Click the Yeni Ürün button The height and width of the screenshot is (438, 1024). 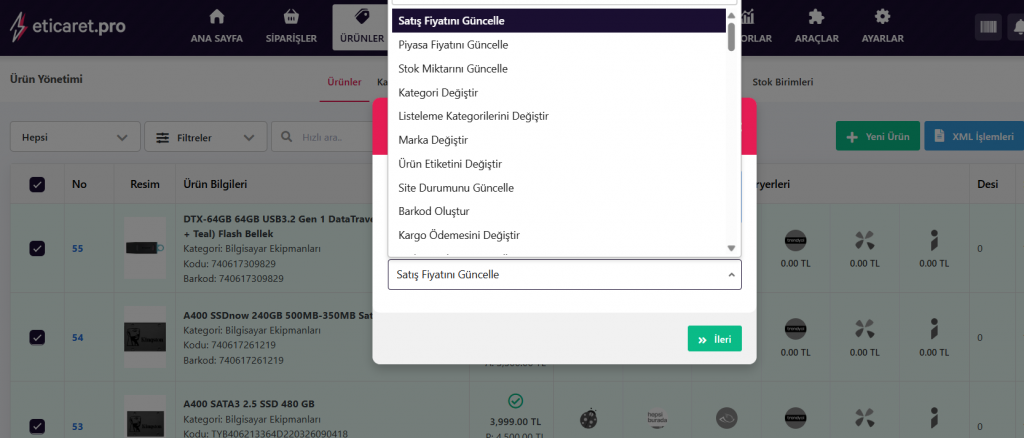tap(877, 137)
